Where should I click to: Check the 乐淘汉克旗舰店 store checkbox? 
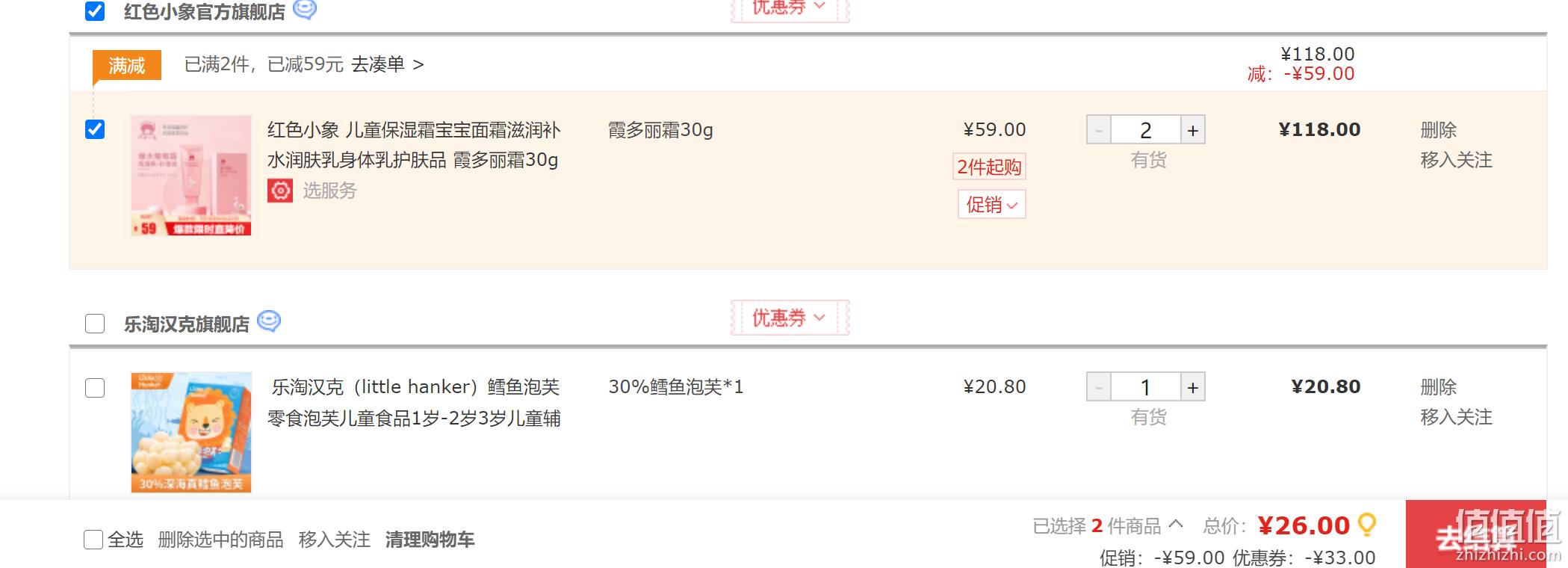pyautogui.click(x=95, y=324)
